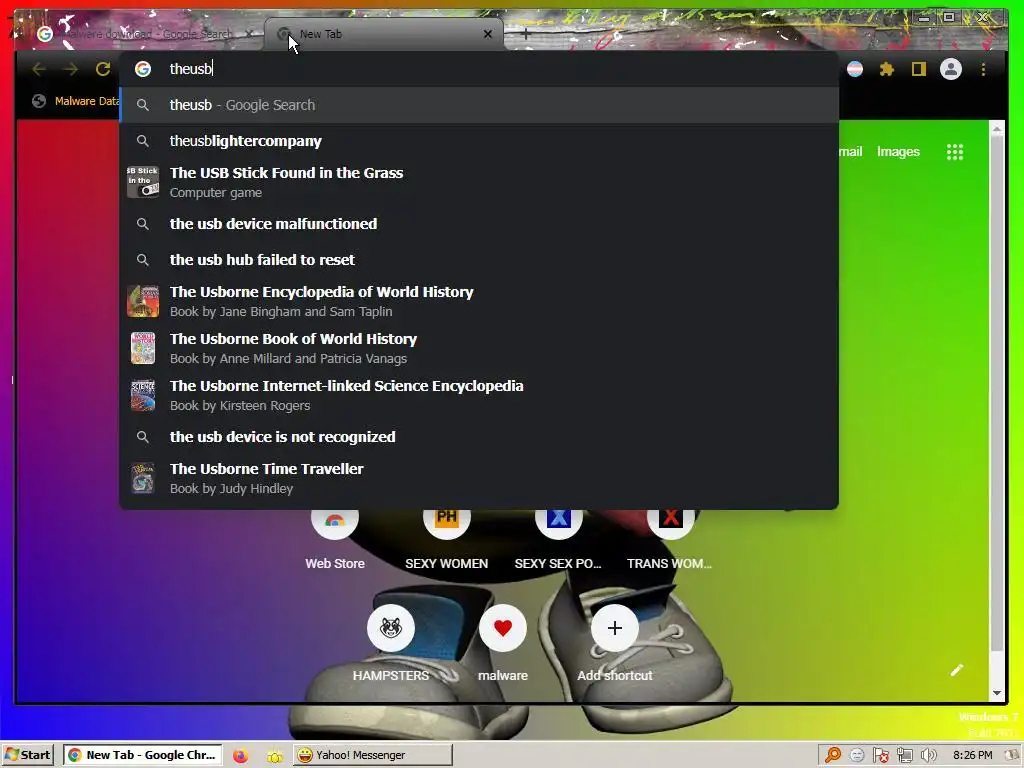
Task: Open the Web Store shortcut
Action: [x=335, y=537]
